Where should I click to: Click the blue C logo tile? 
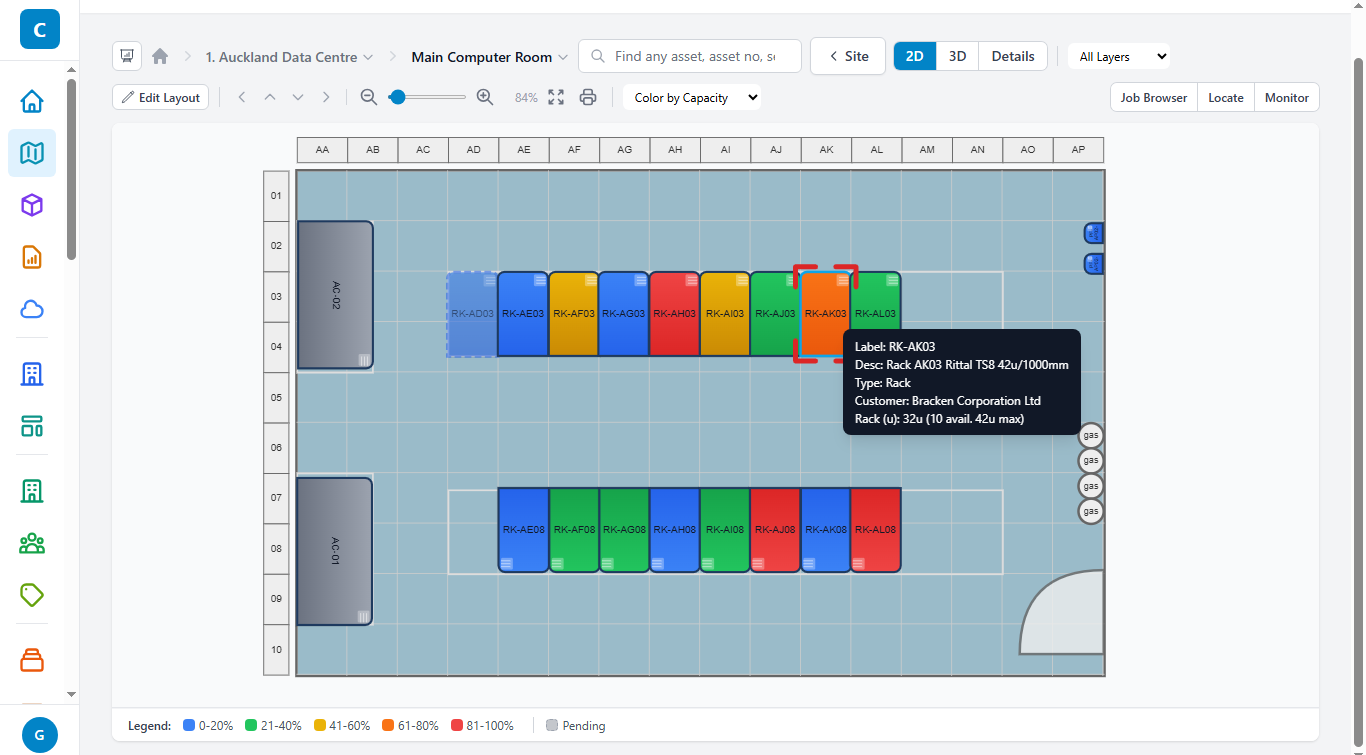[x=40, y=30]
